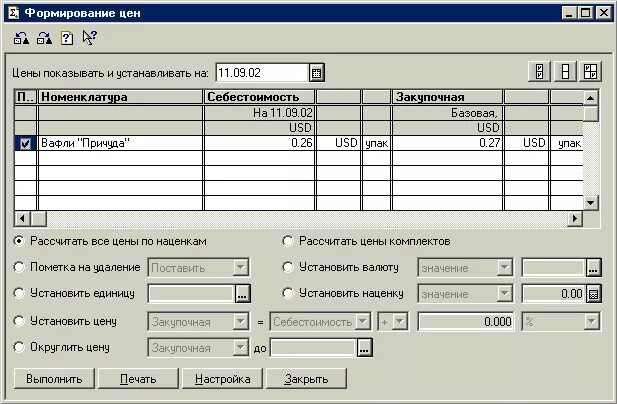
Task: Open the "Себестоимость" base price dropdown
Action: 362,322
